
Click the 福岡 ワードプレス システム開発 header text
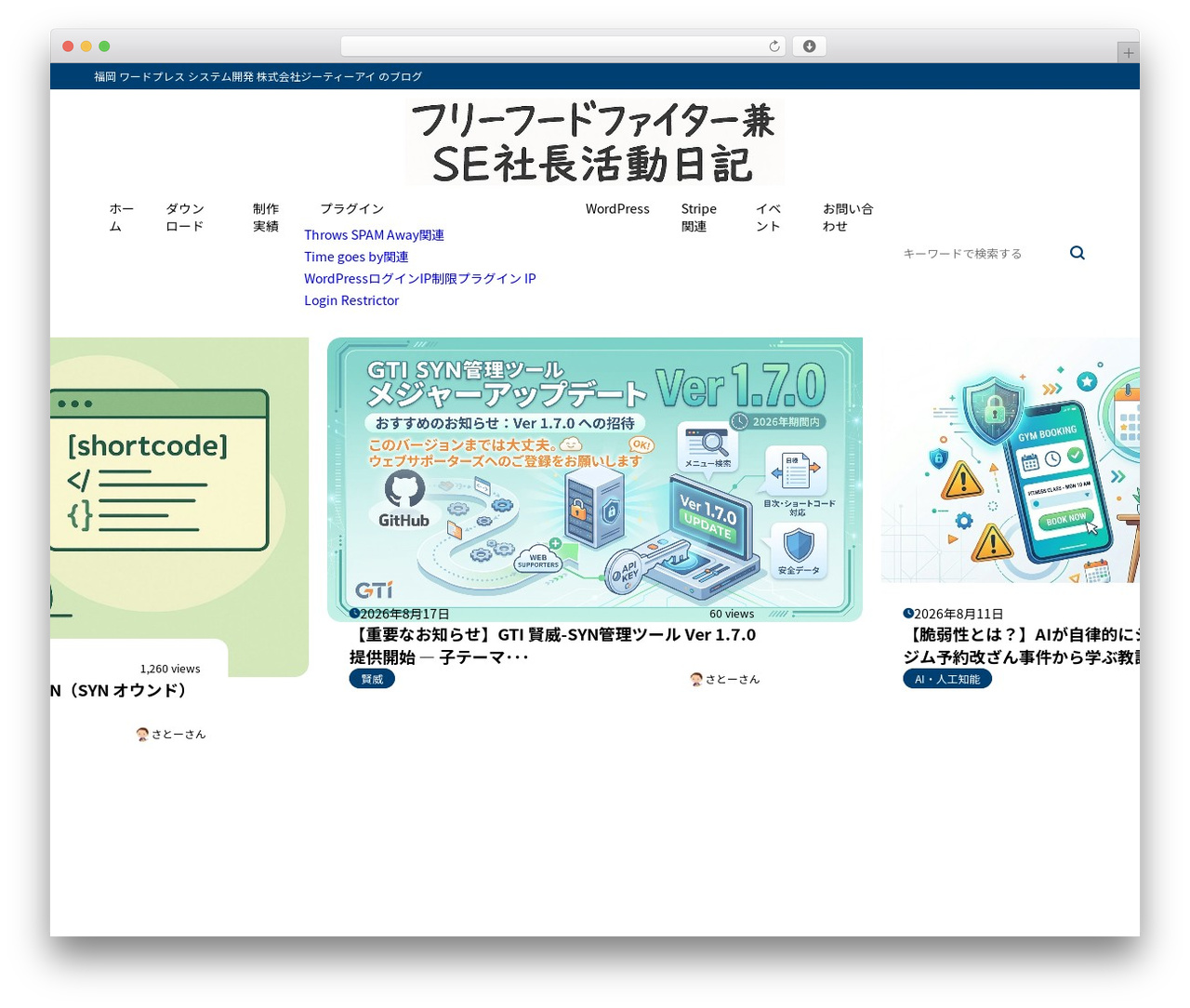[x=258, y=76]
